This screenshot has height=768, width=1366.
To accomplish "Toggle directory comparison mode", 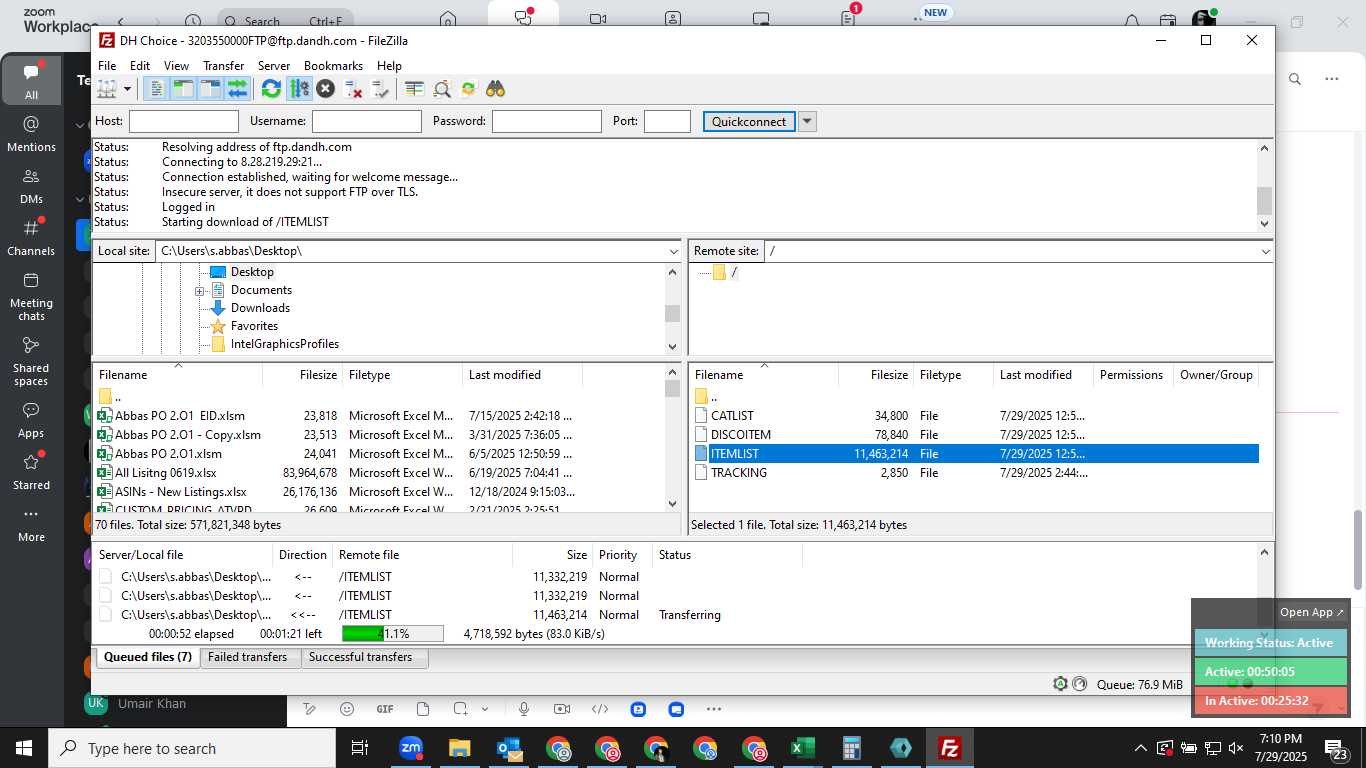I will 441,89.
